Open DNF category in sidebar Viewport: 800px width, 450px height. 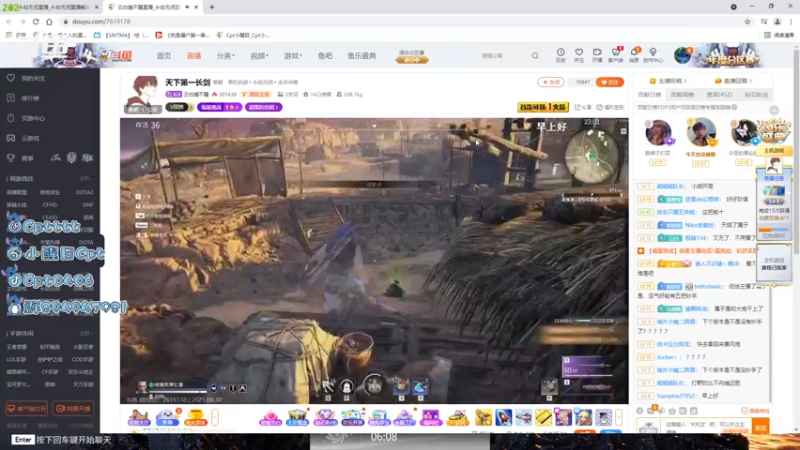pyautogui.click(x=87, y=205)
